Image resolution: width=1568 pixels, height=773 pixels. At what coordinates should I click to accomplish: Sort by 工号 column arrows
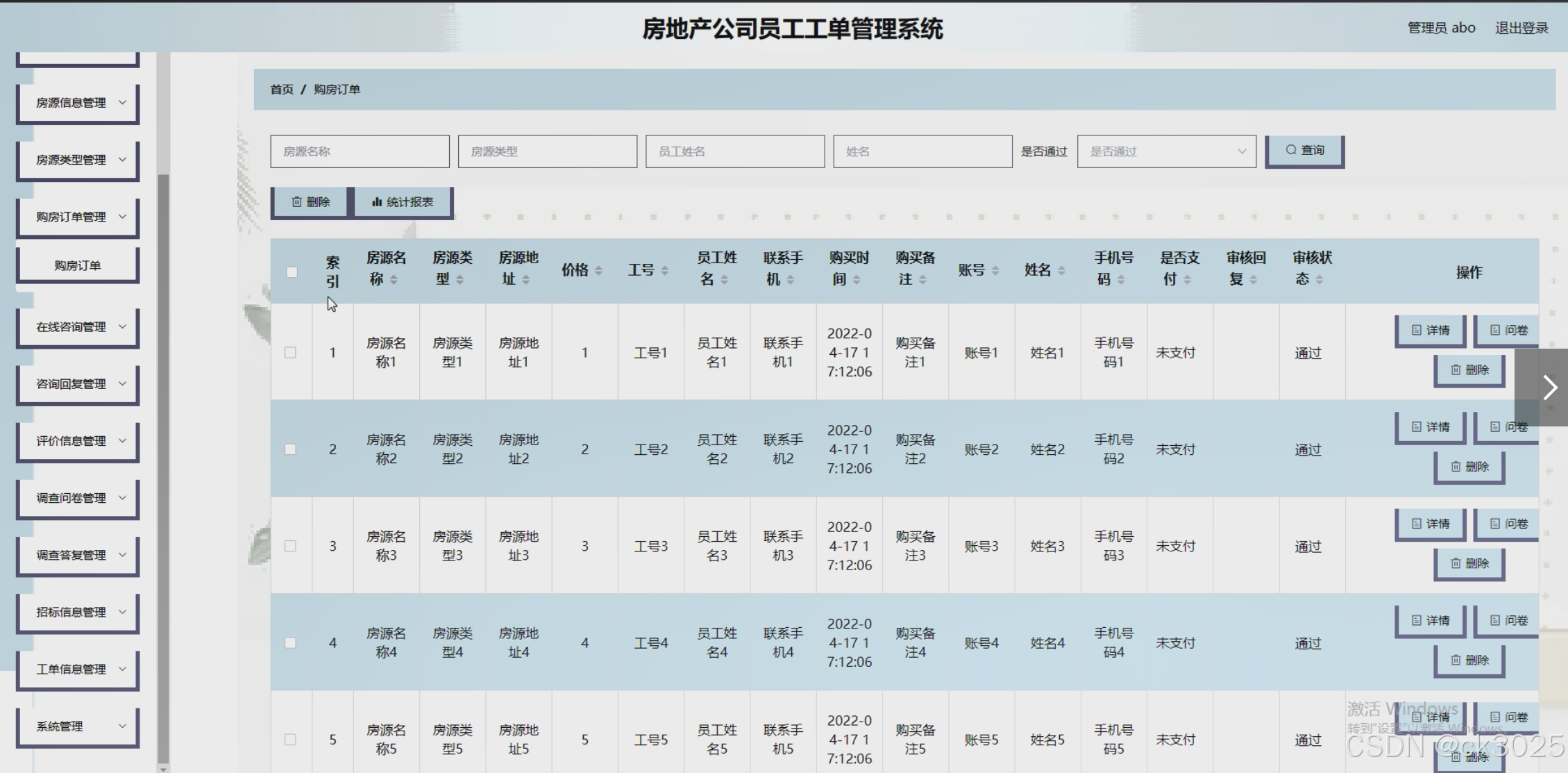664,270
